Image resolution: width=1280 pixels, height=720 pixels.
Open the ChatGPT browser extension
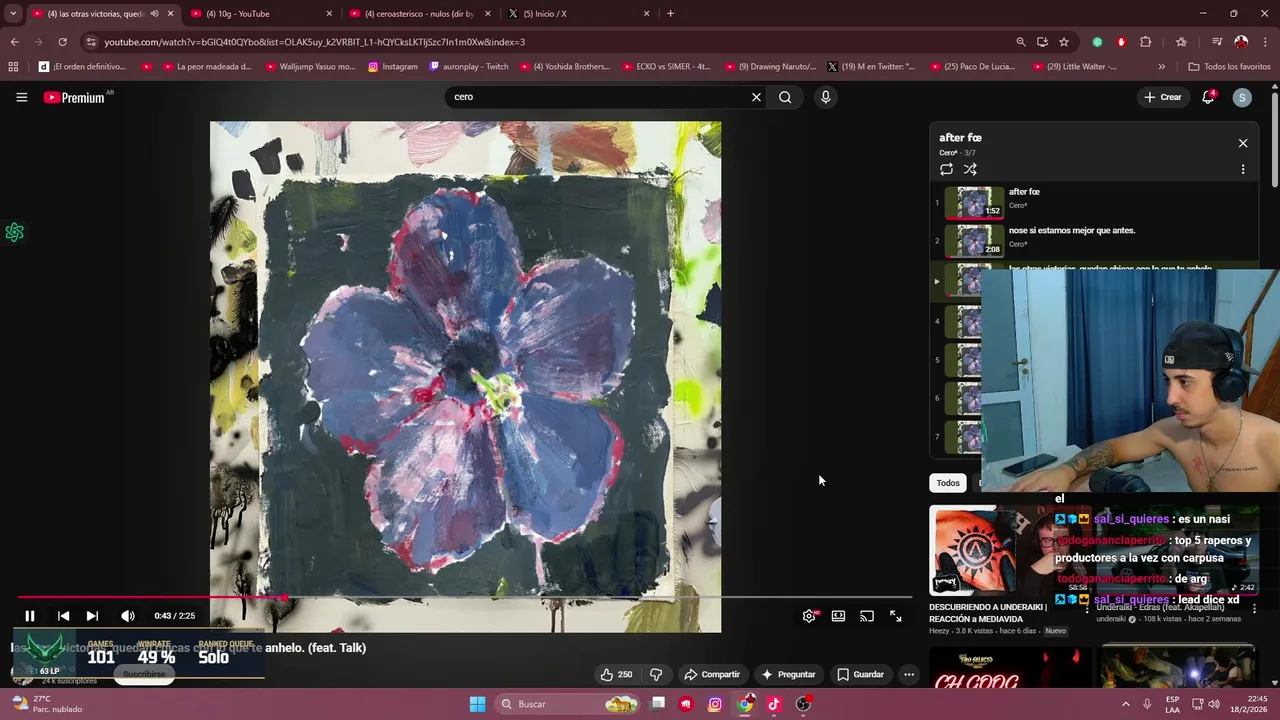(1098, 42)
